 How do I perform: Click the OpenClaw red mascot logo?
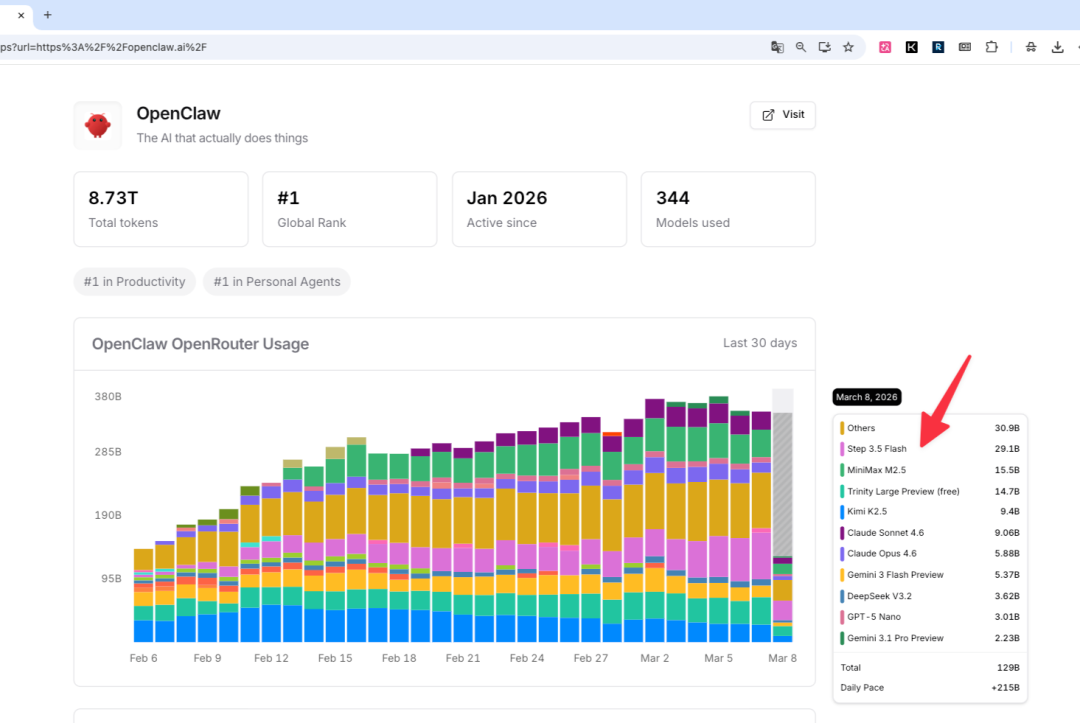pyautogui.click(x=98, y=125)
